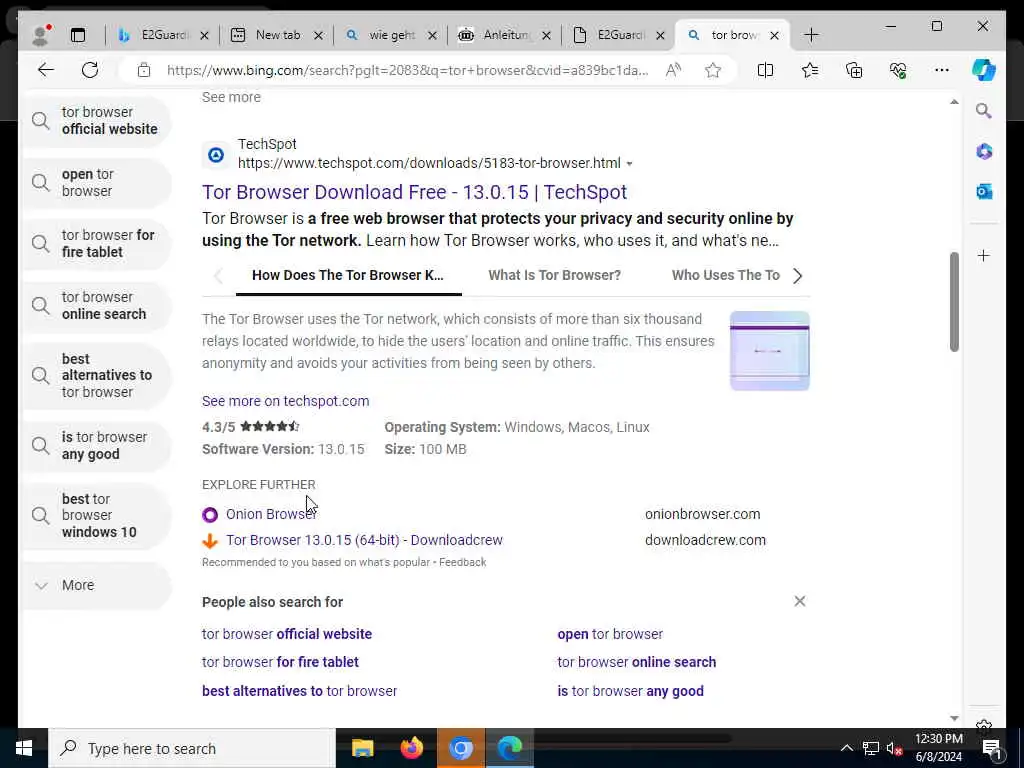This screenshot has height=768, width=1024.
Task: Open sidebar settings gear icon
Action: 984,726
